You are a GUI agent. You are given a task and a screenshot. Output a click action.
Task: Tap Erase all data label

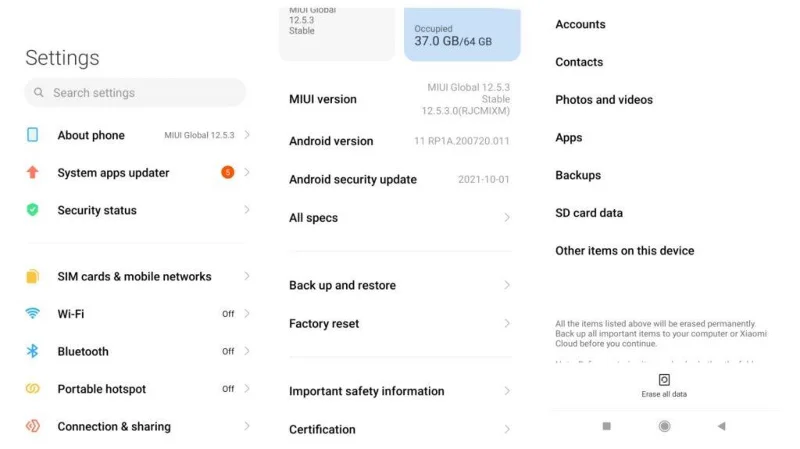click(664, 394)
